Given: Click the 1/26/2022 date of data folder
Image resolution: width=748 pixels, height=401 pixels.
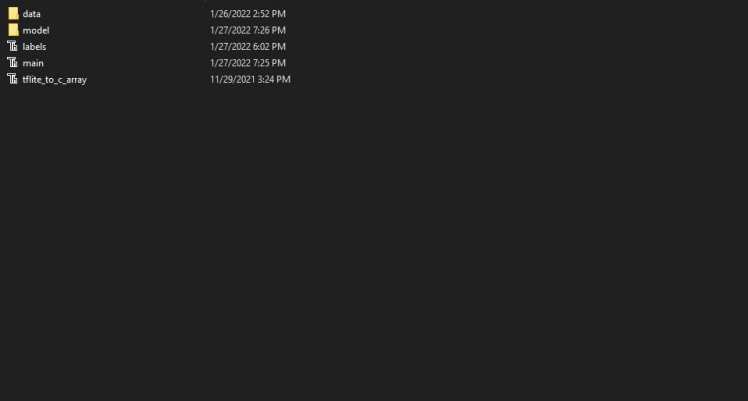Looking at the screenshot, I should [230, 14].
